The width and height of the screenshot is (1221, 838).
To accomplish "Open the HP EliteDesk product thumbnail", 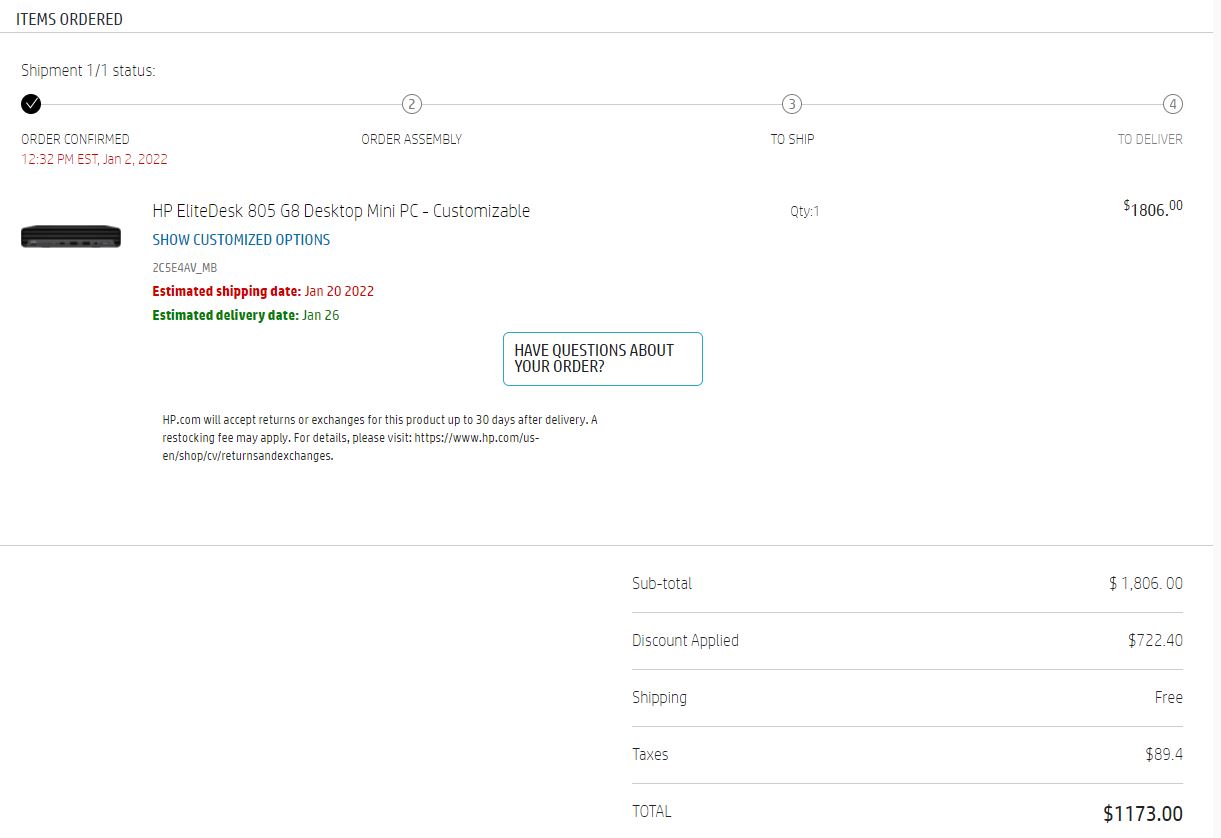I will tap(71, 237).
